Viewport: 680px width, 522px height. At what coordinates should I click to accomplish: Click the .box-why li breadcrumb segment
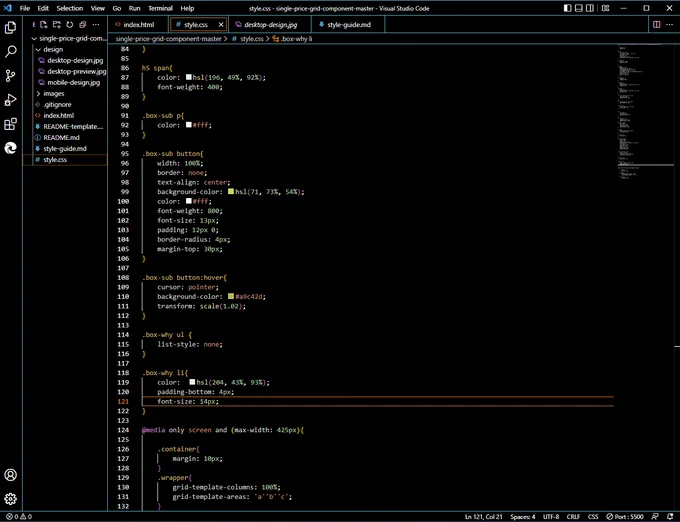click(x=292, y=39)
